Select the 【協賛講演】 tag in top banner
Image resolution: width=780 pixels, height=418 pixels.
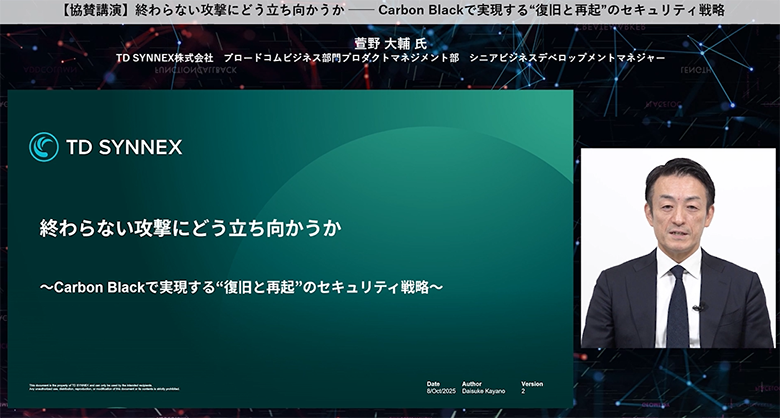(x=93, y=10)
